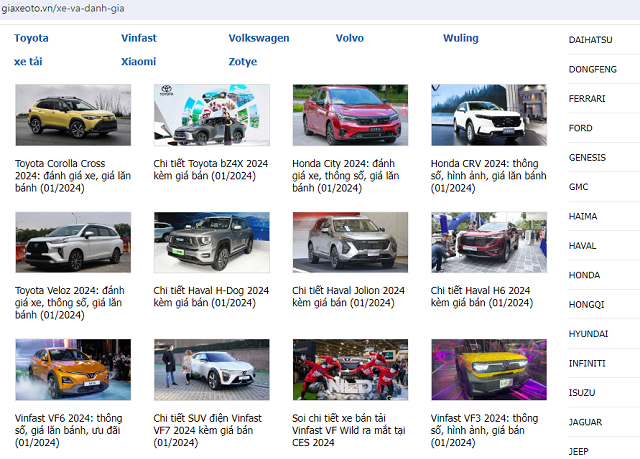
Task: Select the Wuling brand link
Action: click(x=461, y=38)
